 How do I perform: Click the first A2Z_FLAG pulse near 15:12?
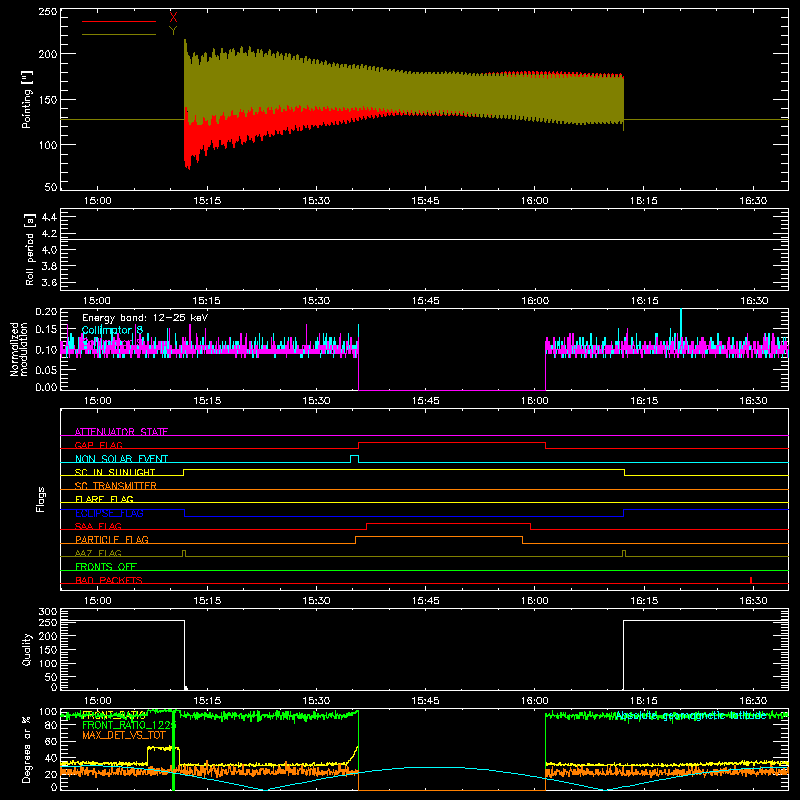pos(184,554)
